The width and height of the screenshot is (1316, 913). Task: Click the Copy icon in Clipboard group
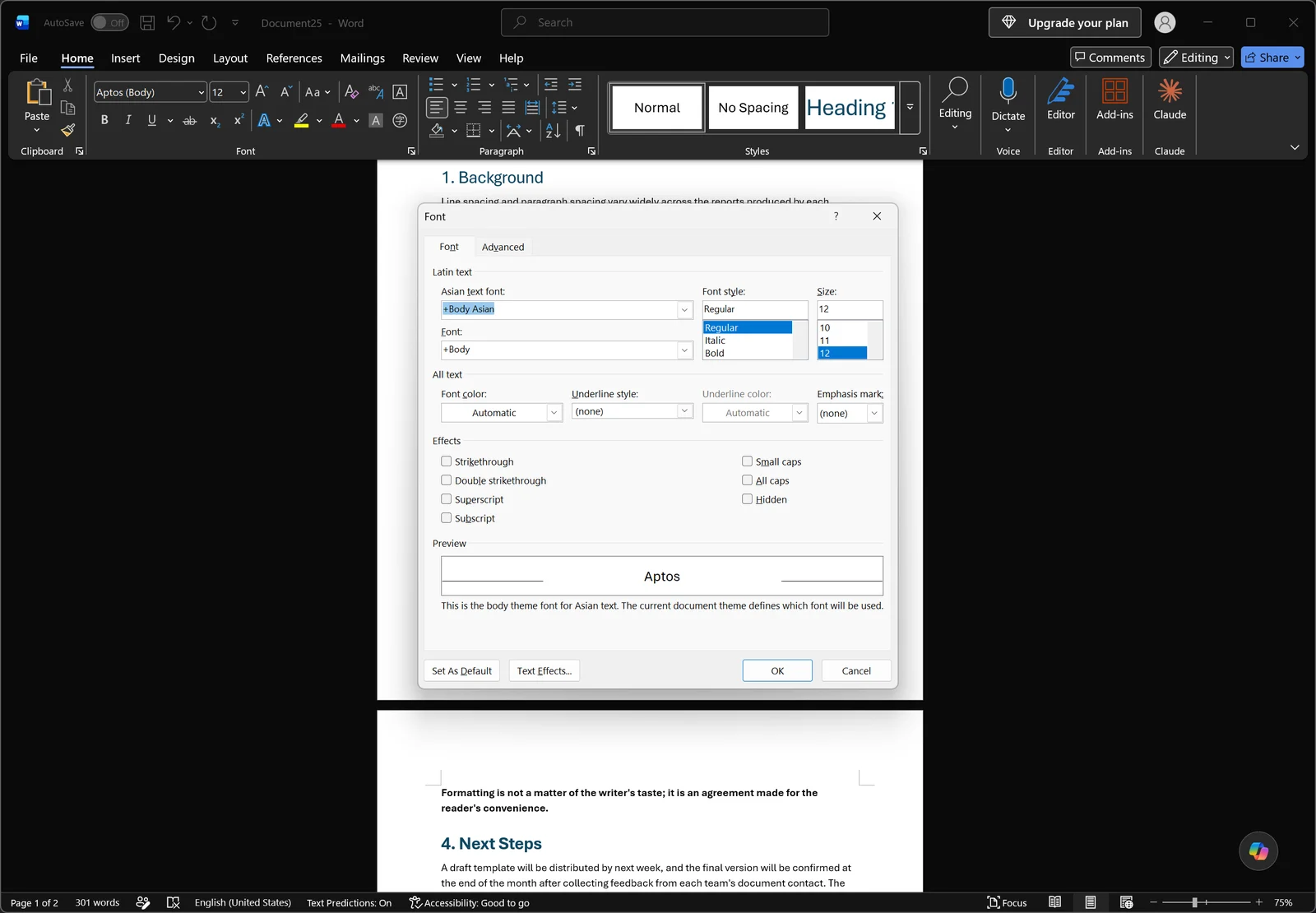tap(68, 108)
